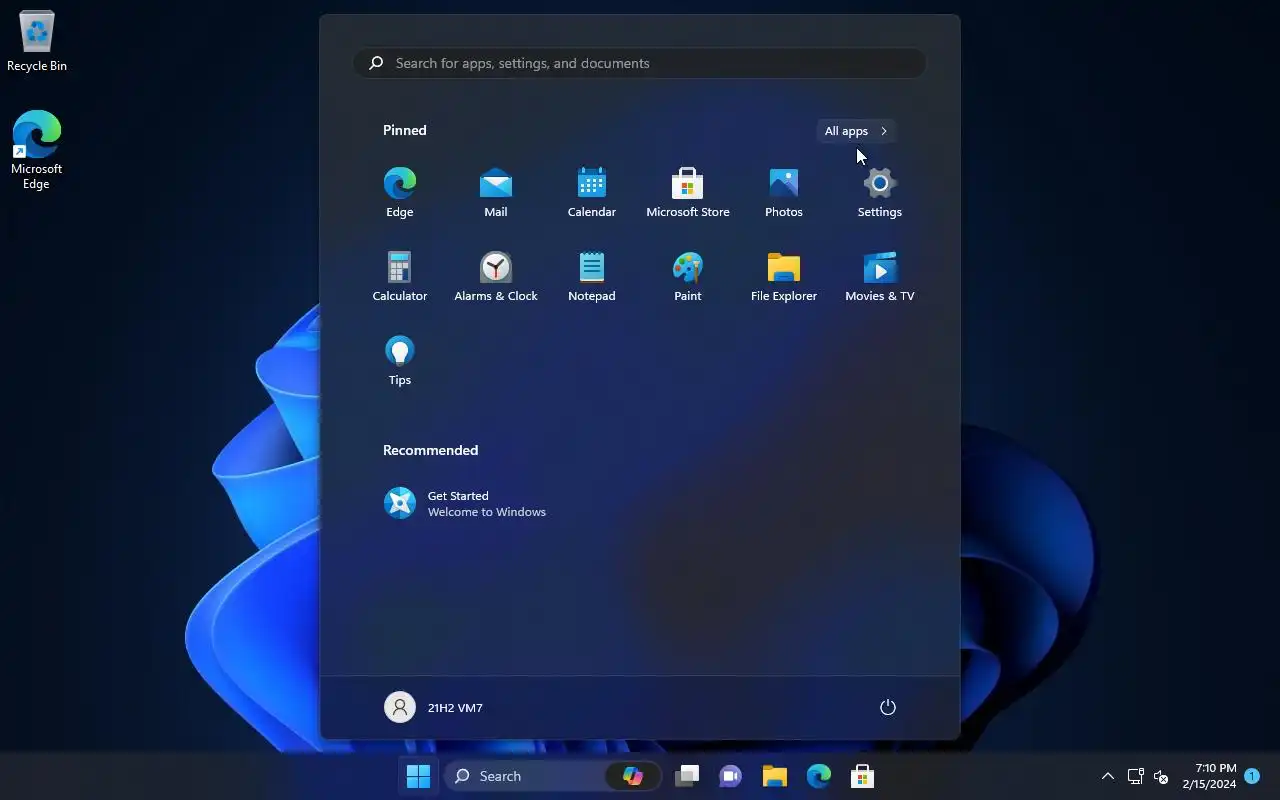1280x800 pixels.
Task: Open Microsoft Store from pinned apps
Action: [687, 193]
